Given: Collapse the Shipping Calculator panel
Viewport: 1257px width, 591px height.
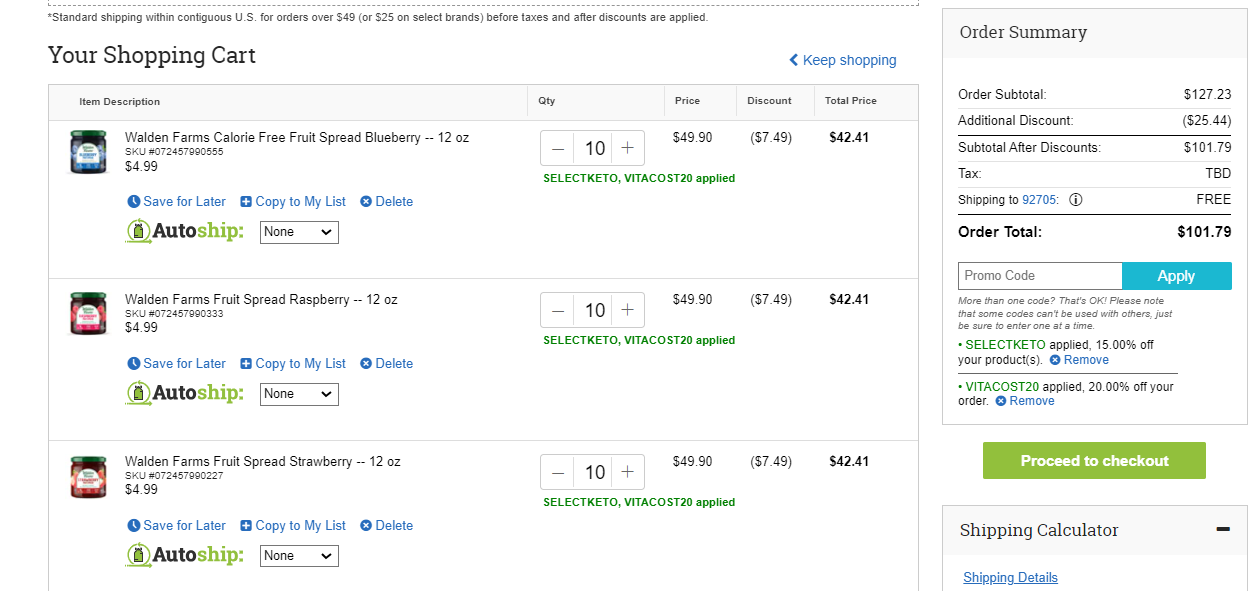Looking at the screenshot, I should 1223,529.
